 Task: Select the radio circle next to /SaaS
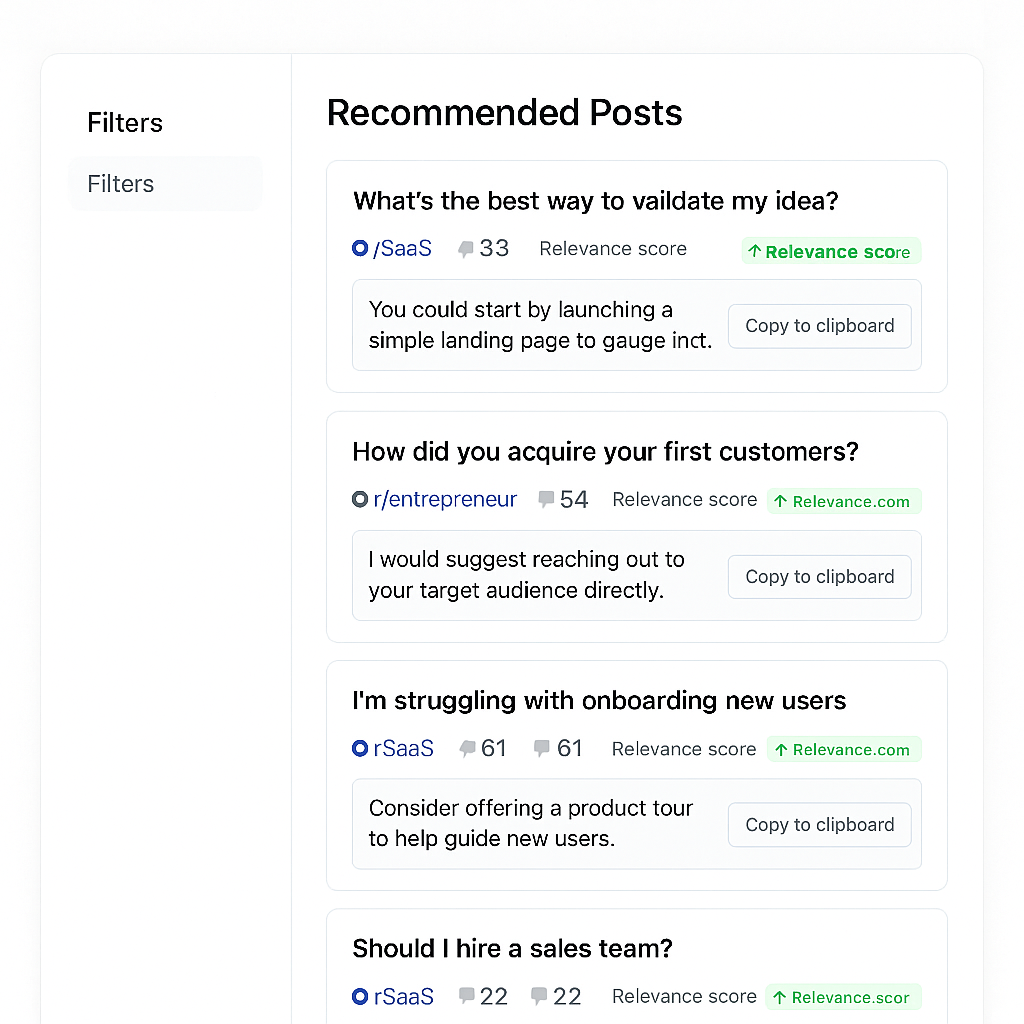pyautogui.click(x=360, y=248)
